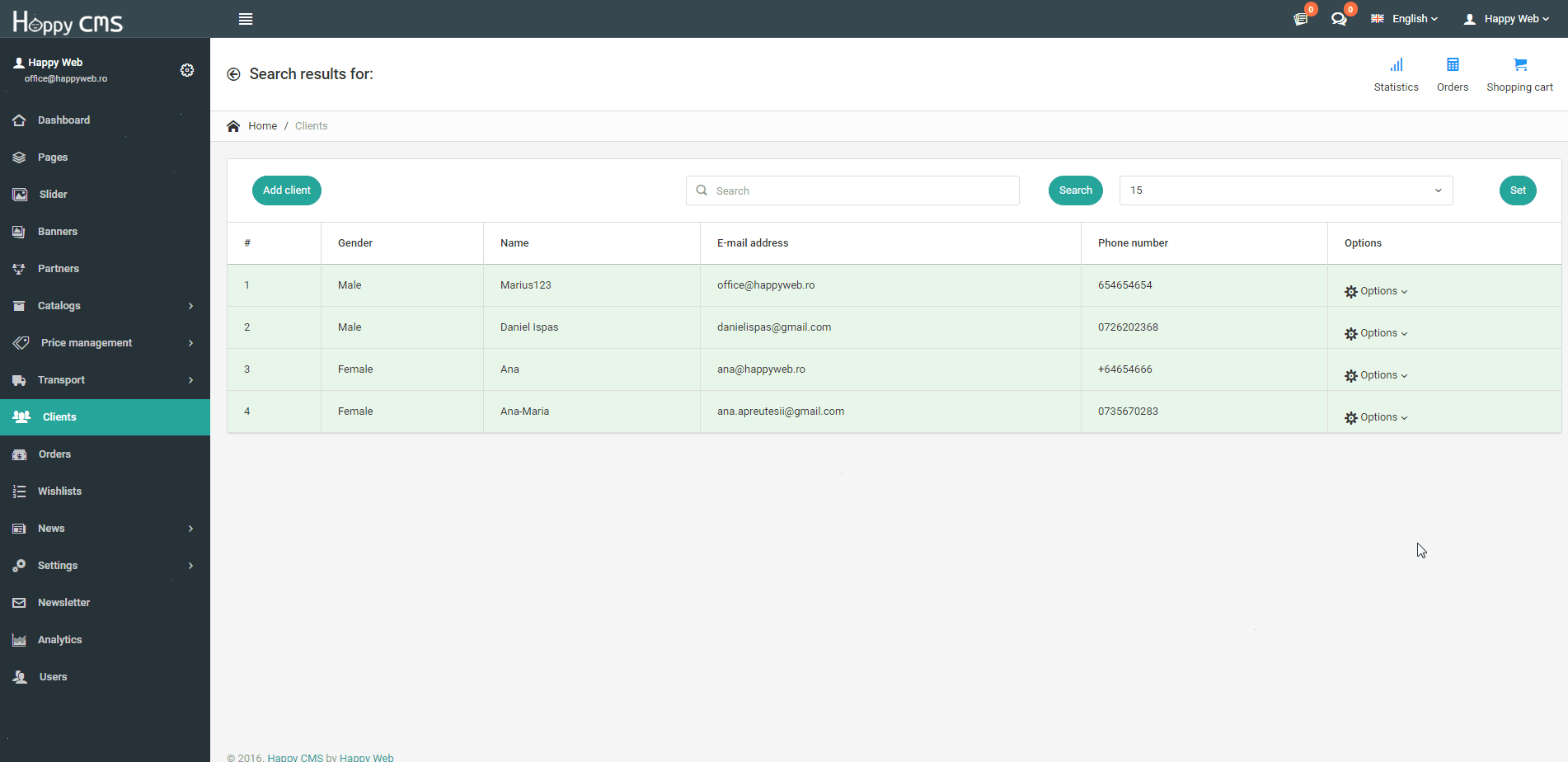Click the Add client button

click(287, 190)
